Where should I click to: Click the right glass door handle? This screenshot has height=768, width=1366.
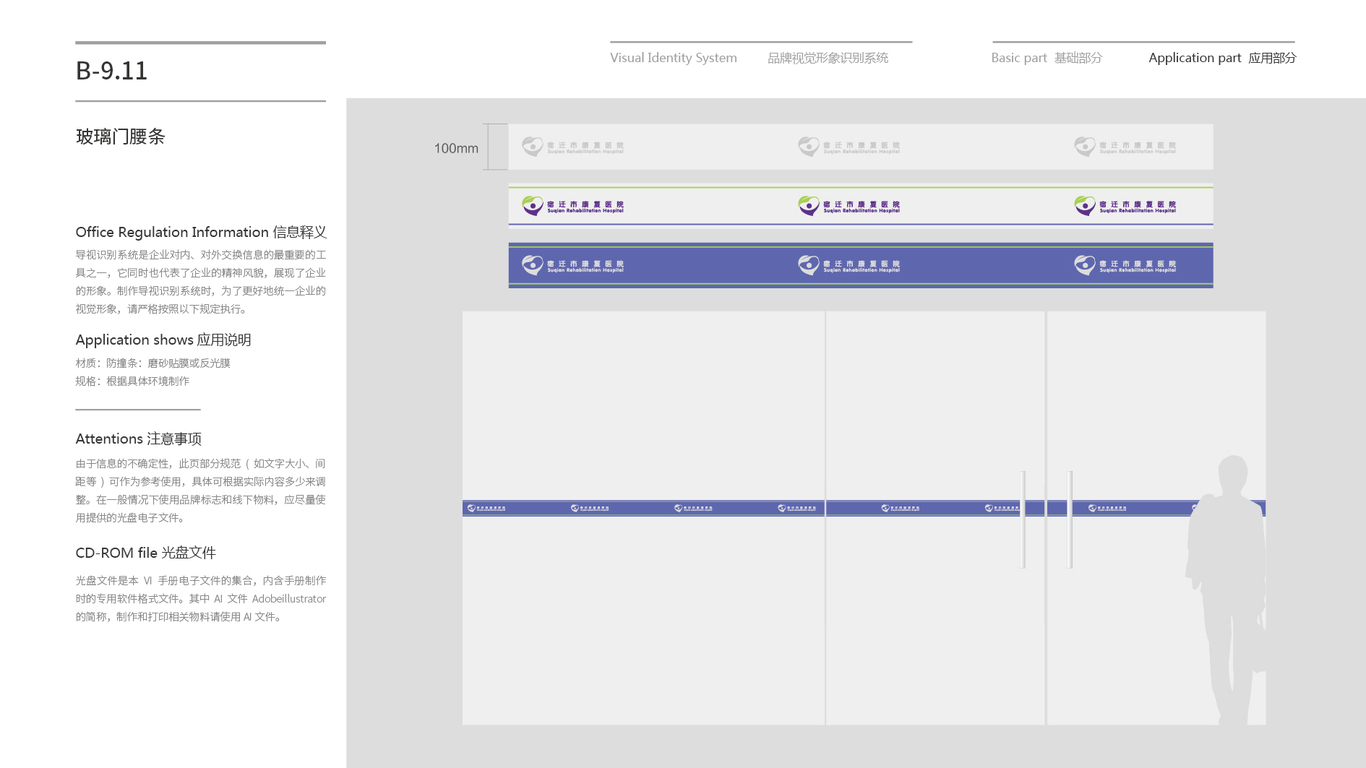[x=1070, y=519]
